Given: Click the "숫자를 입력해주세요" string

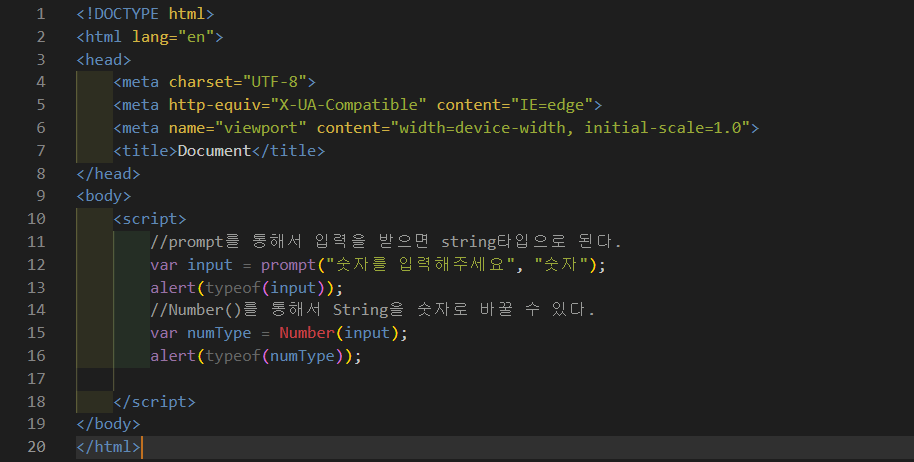Looking at the screenshot, I should pos(422,264).
